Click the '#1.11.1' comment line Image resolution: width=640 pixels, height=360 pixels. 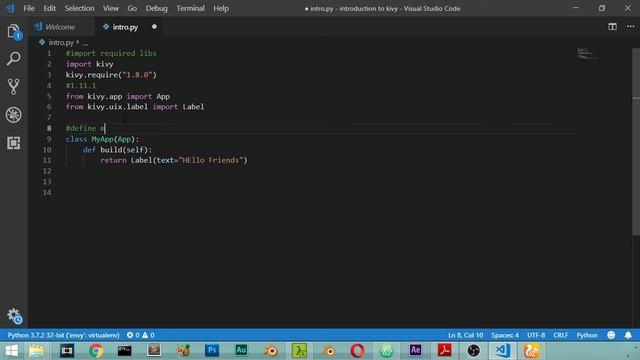click(x=81, y=86)
